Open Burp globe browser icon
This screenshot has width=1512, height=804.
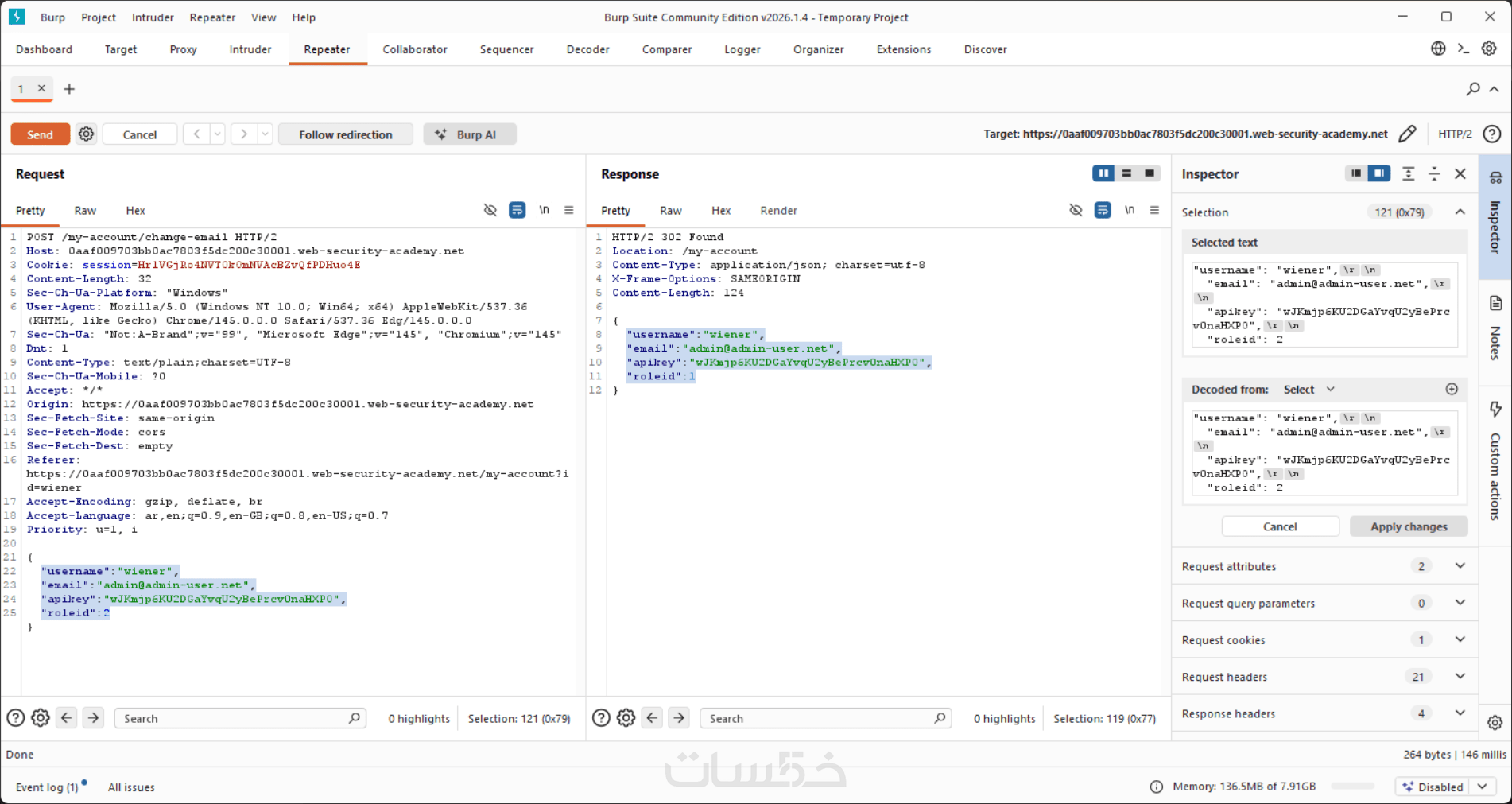(1438, 49)
